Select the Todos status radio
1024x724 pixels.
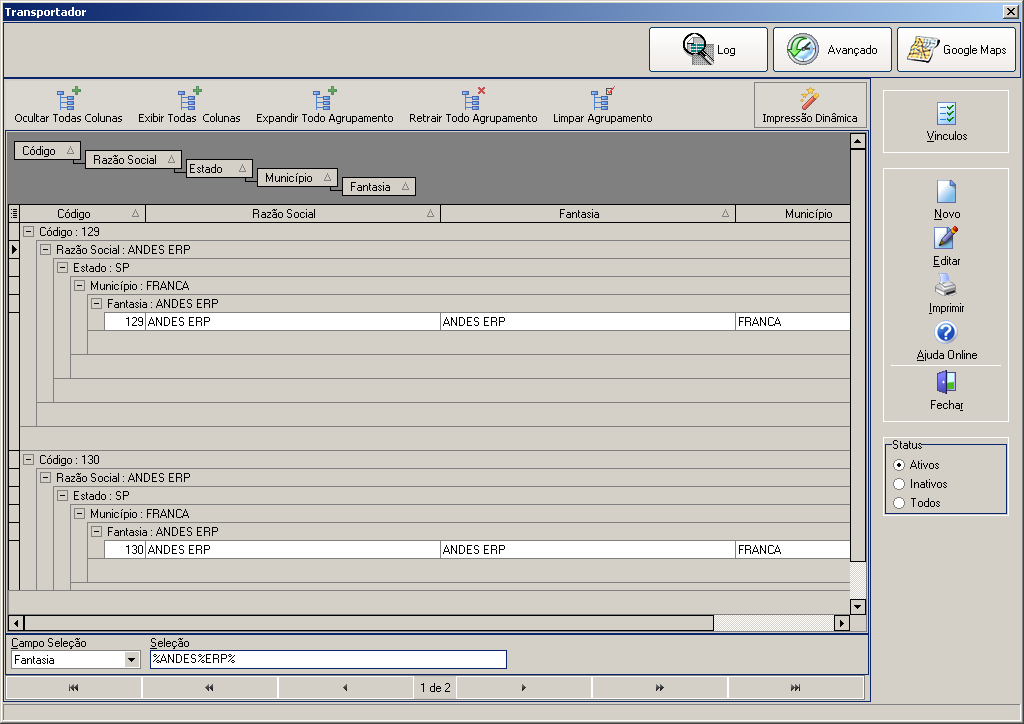coord(899,503)
